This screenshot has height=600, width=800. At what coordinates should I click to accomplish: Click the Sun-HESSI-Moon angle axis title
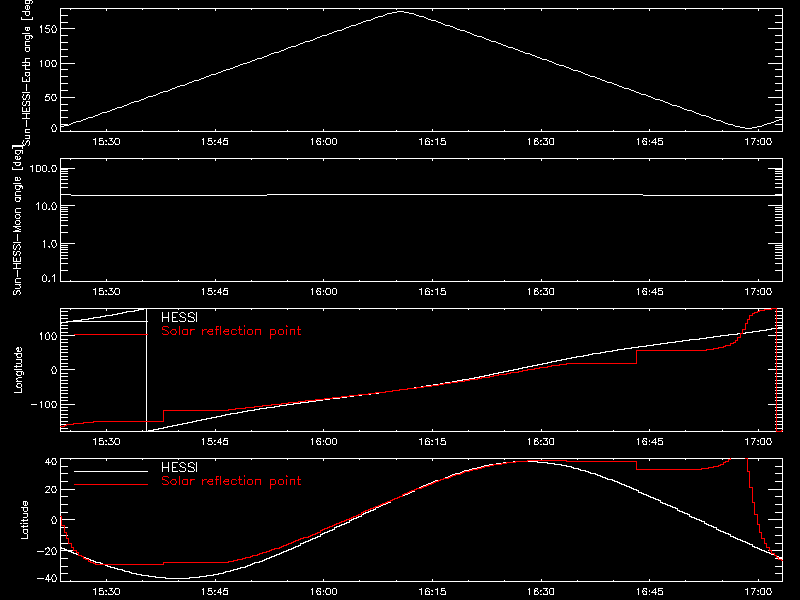pyautogui.click(x=17, y=220)
